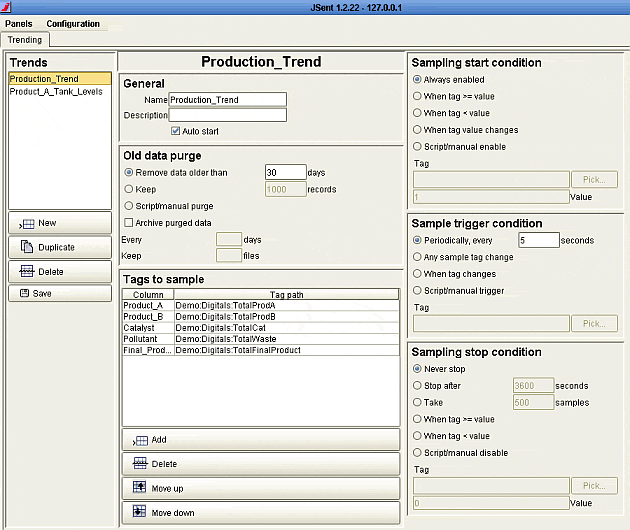Click the 30 days input field
Image resolution: width=630 pixels, height=530 pixels.
286,172
